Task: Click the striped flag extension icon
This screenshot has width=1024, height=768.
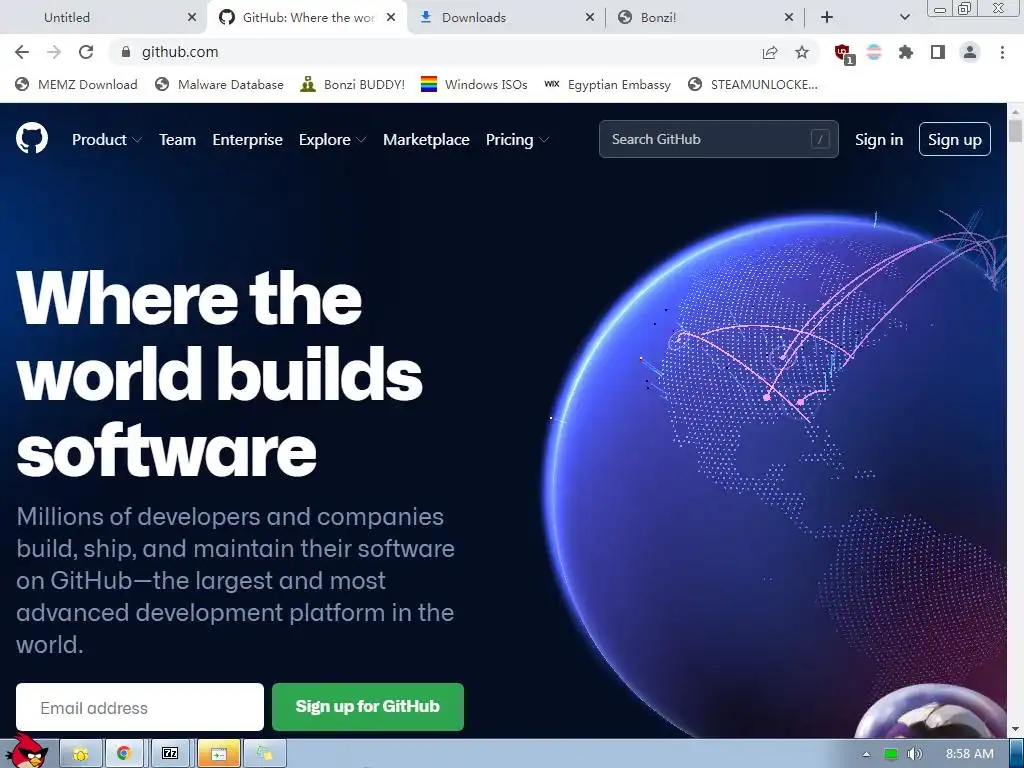Action: pos(874,52)
